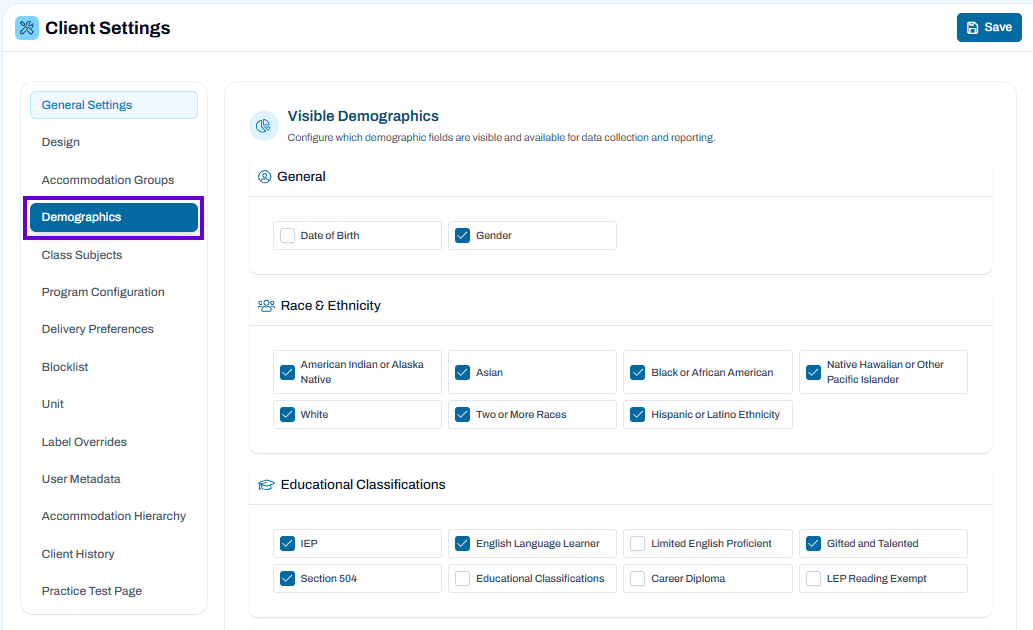Uncheck Gifted and Talented
This screenshot has width=1033, height=630.
(x=814, y=544)
